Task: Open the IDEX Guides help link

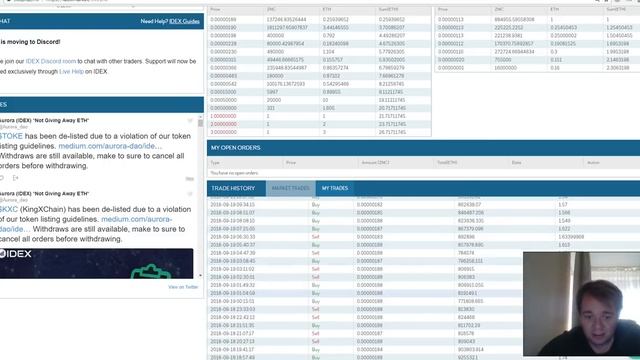Action: click(x=184, y=21)
